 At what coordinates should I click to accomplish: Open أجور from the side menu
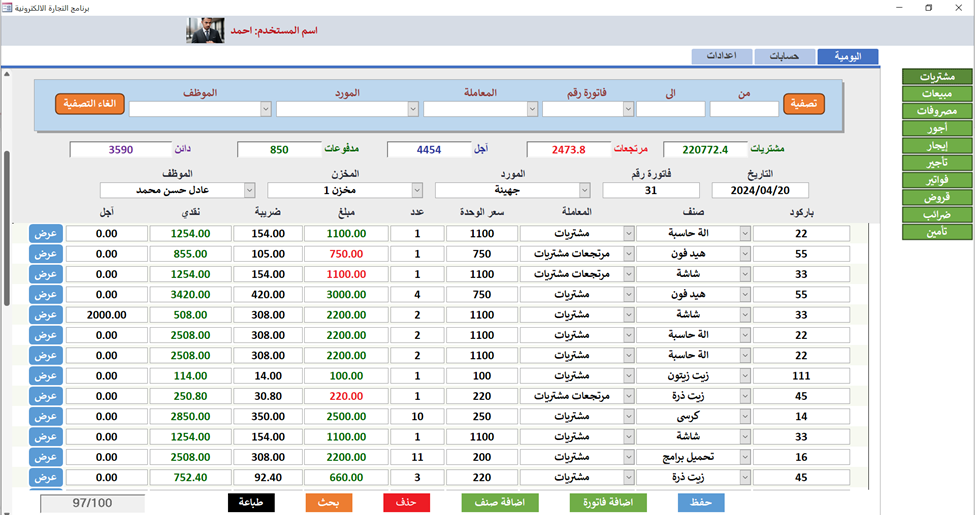point(937,128)
